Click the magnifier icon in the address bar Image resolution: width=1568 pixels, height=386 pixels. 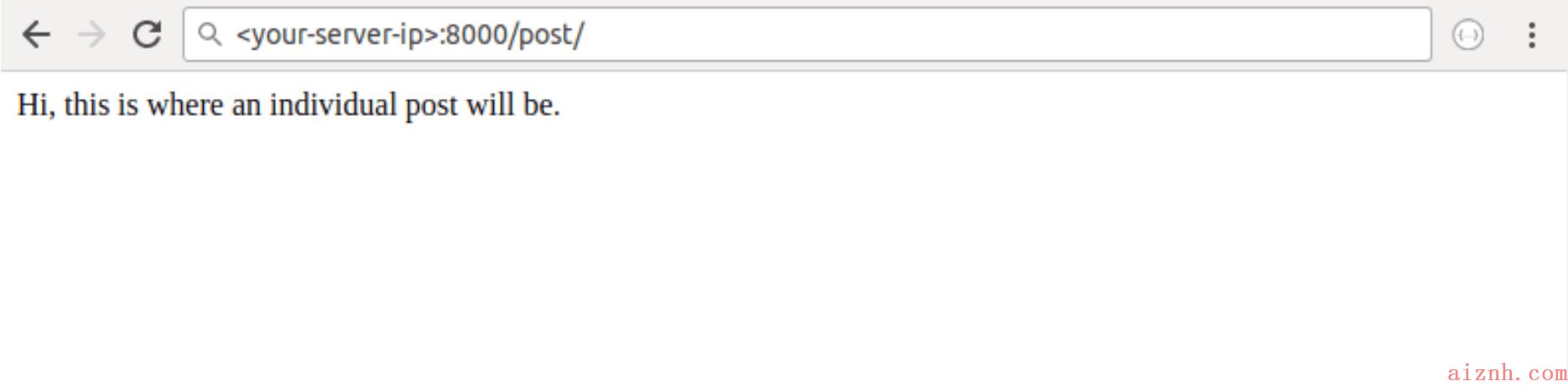[x=210, y=34]
